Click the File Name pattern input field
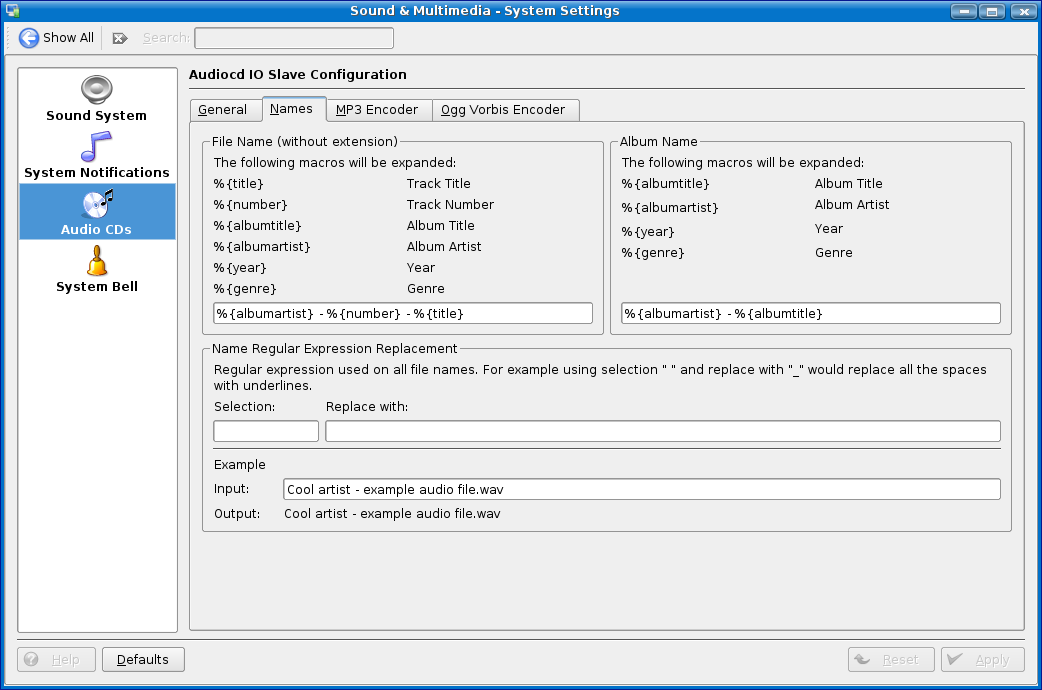The width and height of the screenshot is (1042, 690). point(403,314)
